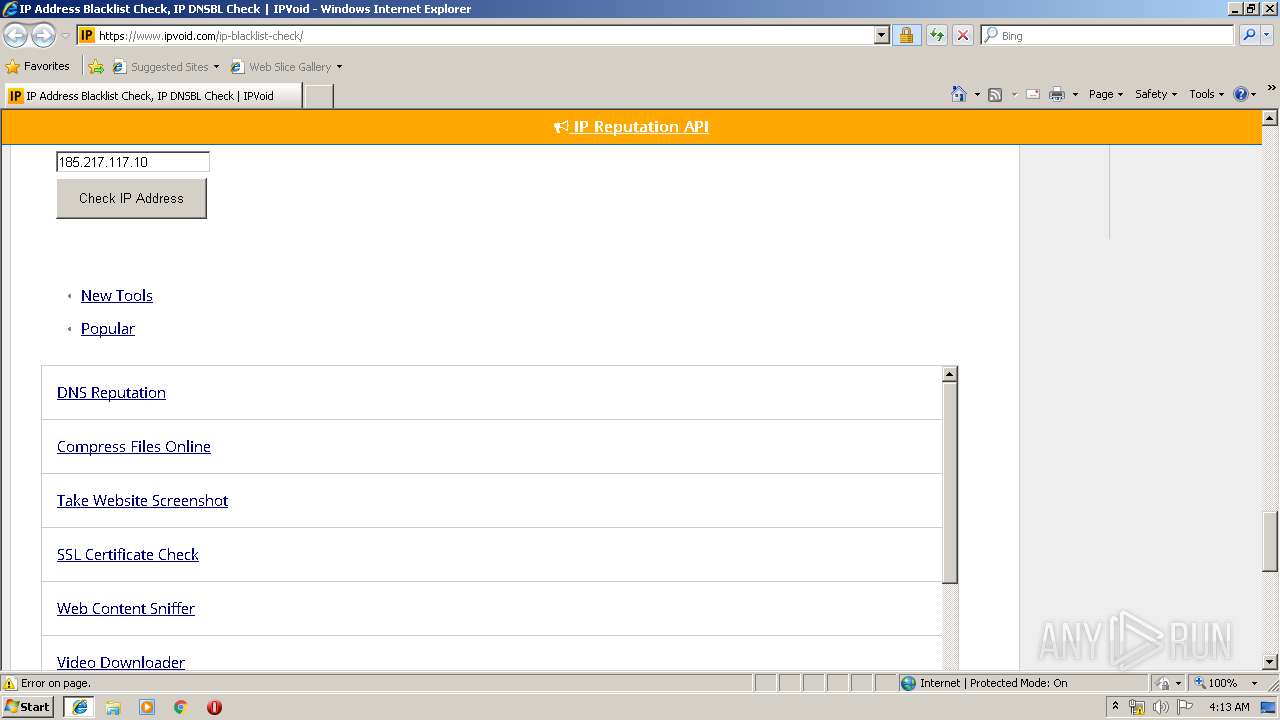Screen dimensions: 1280x720
Task: Click Add to Favorites Bar icon
Action: pyautogui.click(x=96, y=67)
